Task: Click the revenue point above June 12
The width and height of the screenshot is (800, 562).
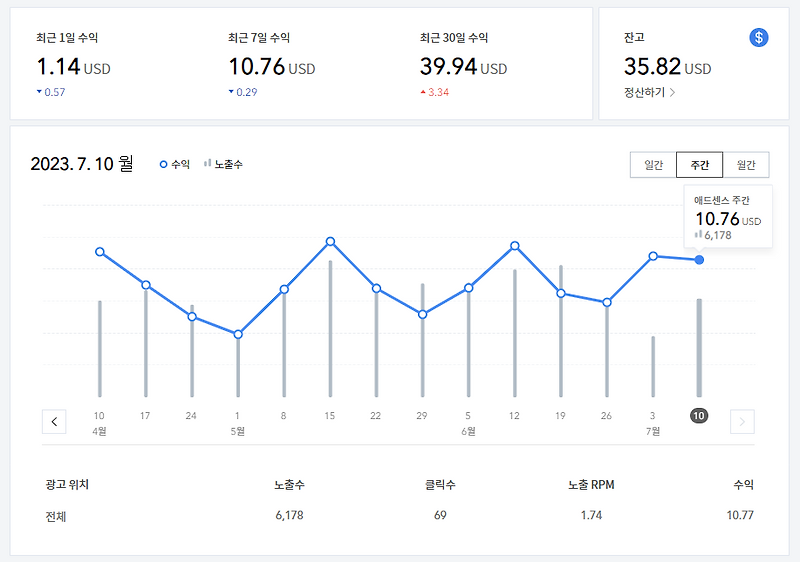Action: click(514, 246)
